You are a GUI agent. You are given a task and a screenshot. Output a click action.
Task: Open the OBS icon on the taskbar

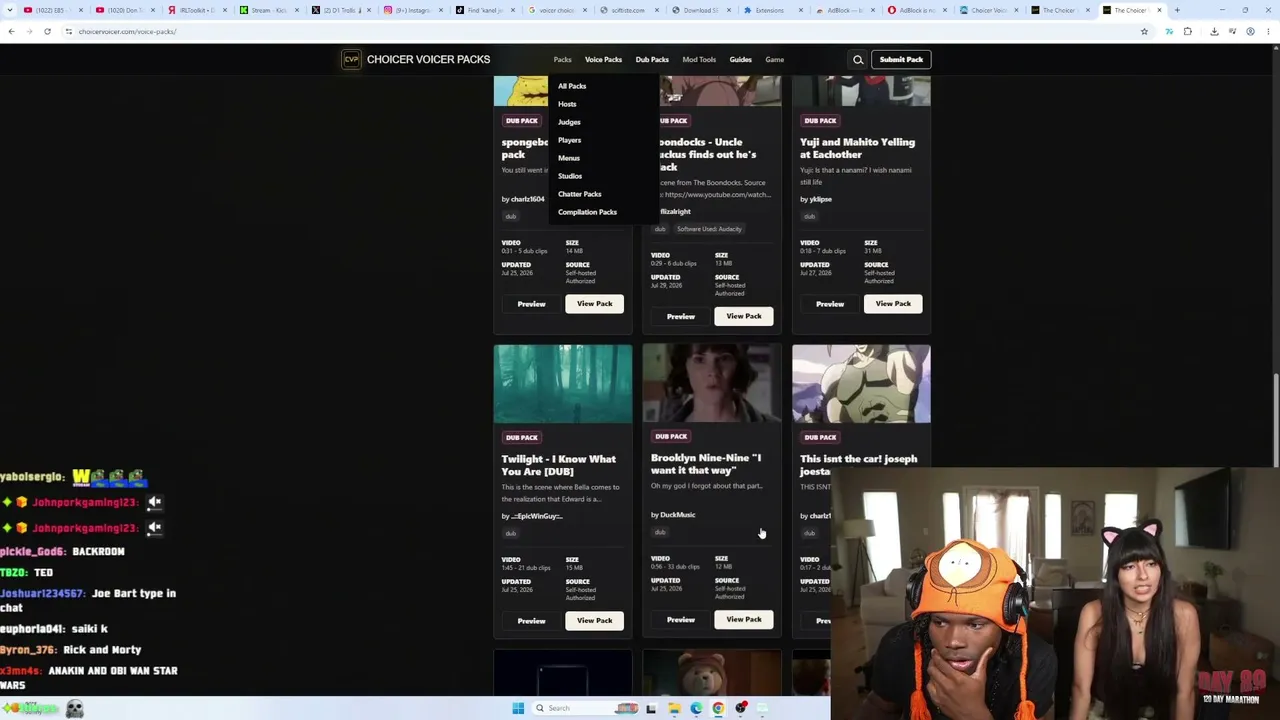(741, 709)
